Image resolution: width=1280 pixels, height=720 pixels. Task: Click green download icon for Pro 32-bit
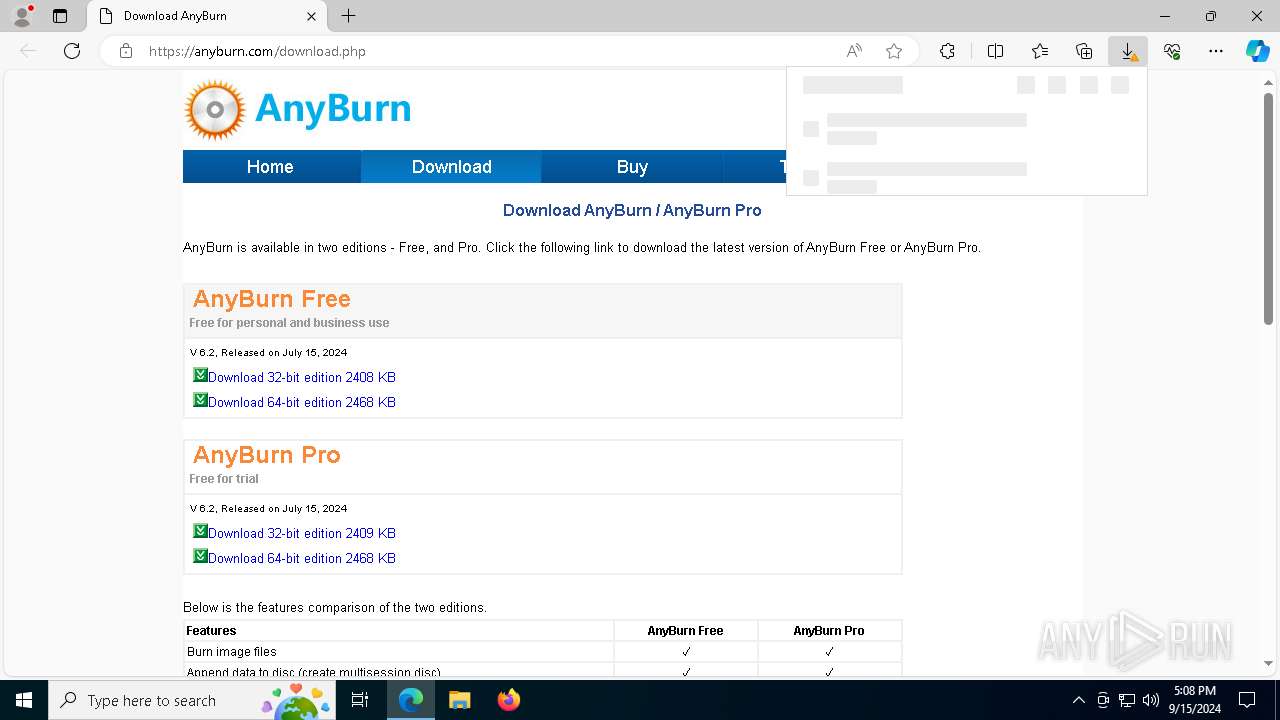200,531
